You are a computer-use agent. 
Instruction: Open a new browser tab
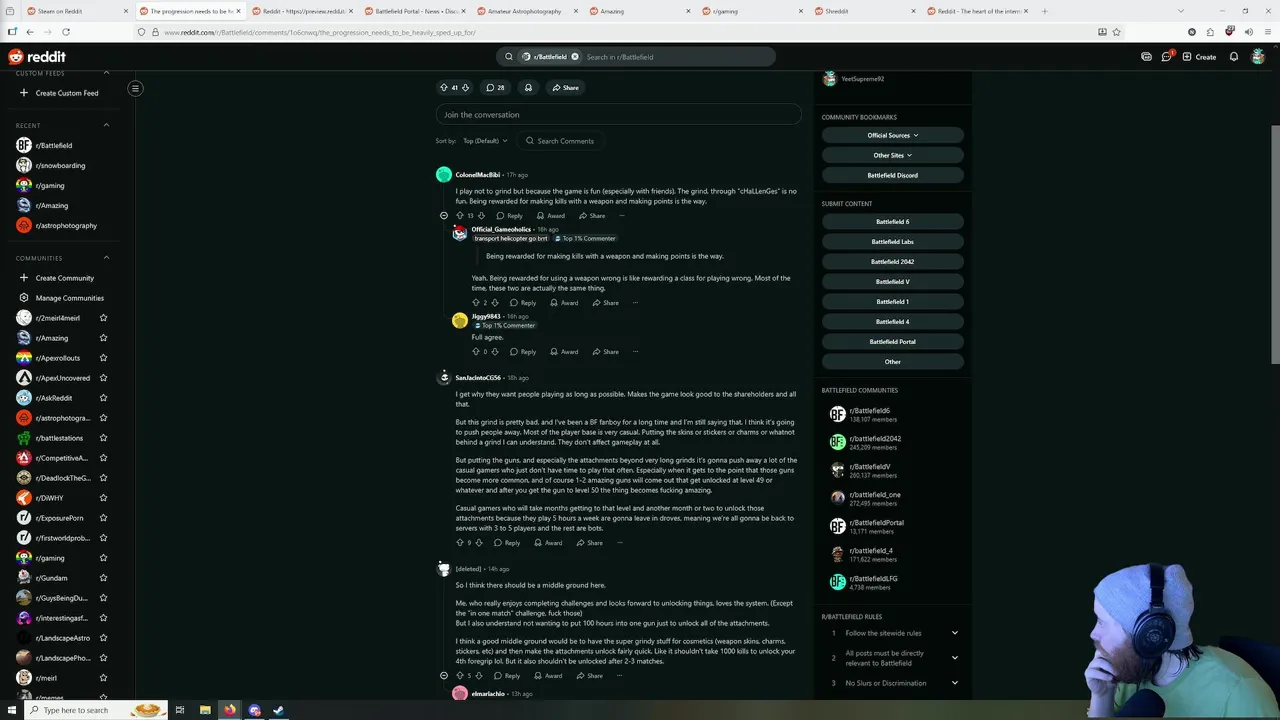pyautogui.click(x=1044, y=11)
